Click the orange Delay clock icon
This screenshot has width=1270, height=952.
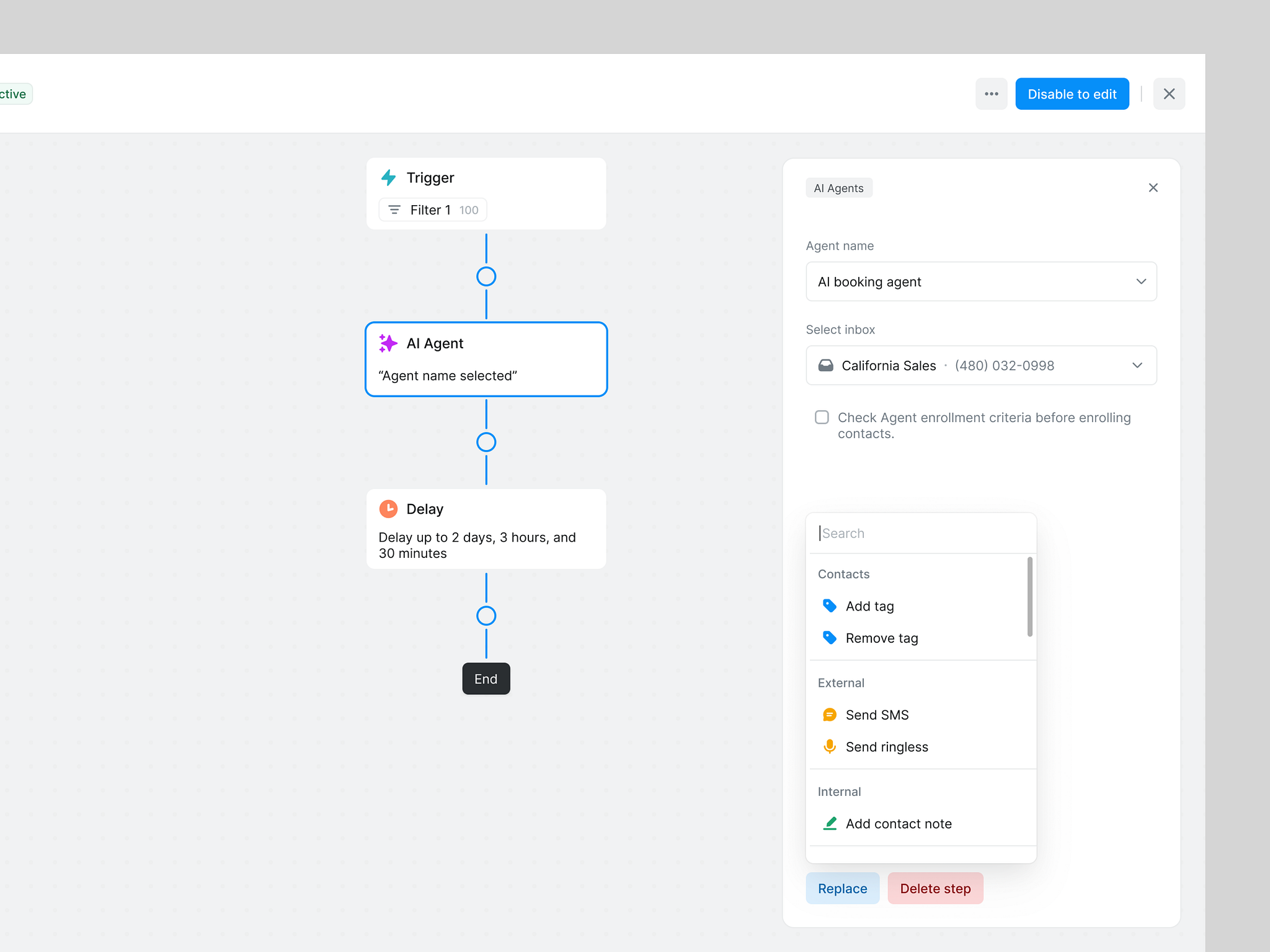tap(388, 508)
